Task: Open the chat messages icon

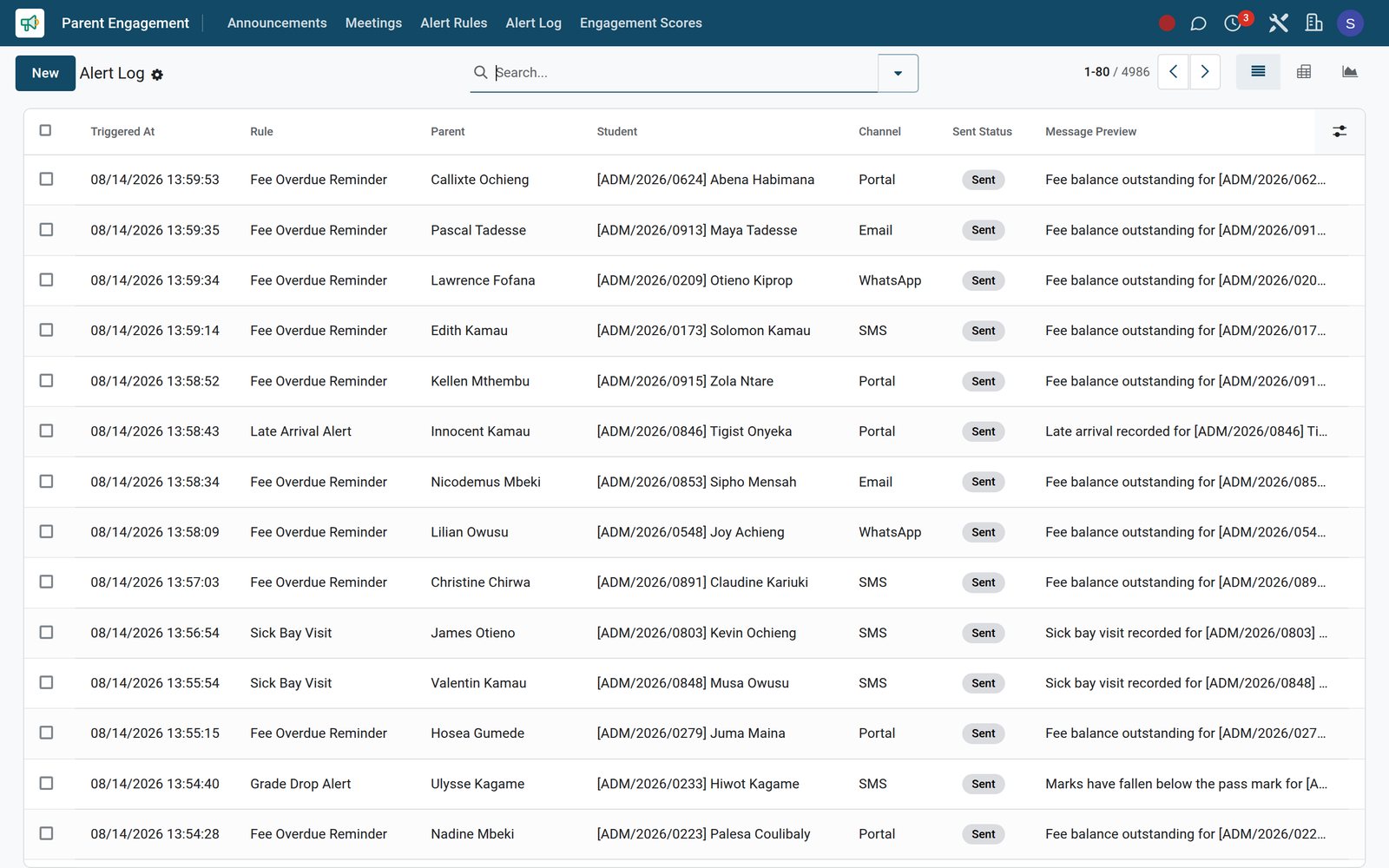Action: click(x=1198, y=23)
